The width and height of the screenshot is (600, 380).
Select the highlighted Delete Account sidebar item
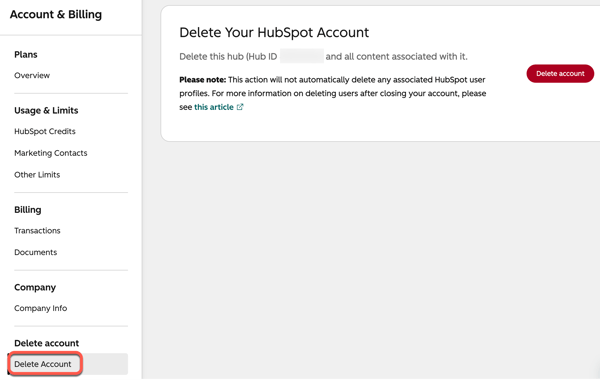[x=45, y=364]
